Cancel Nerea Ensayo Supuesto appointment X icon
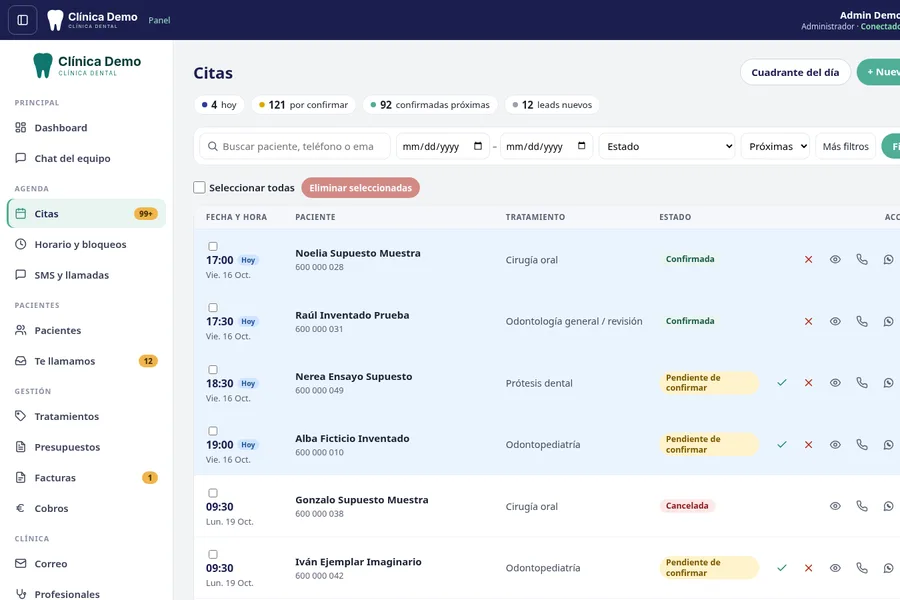The width and height of the screenshot is (900, 600). pyautogui.click(x=808, y=383)
